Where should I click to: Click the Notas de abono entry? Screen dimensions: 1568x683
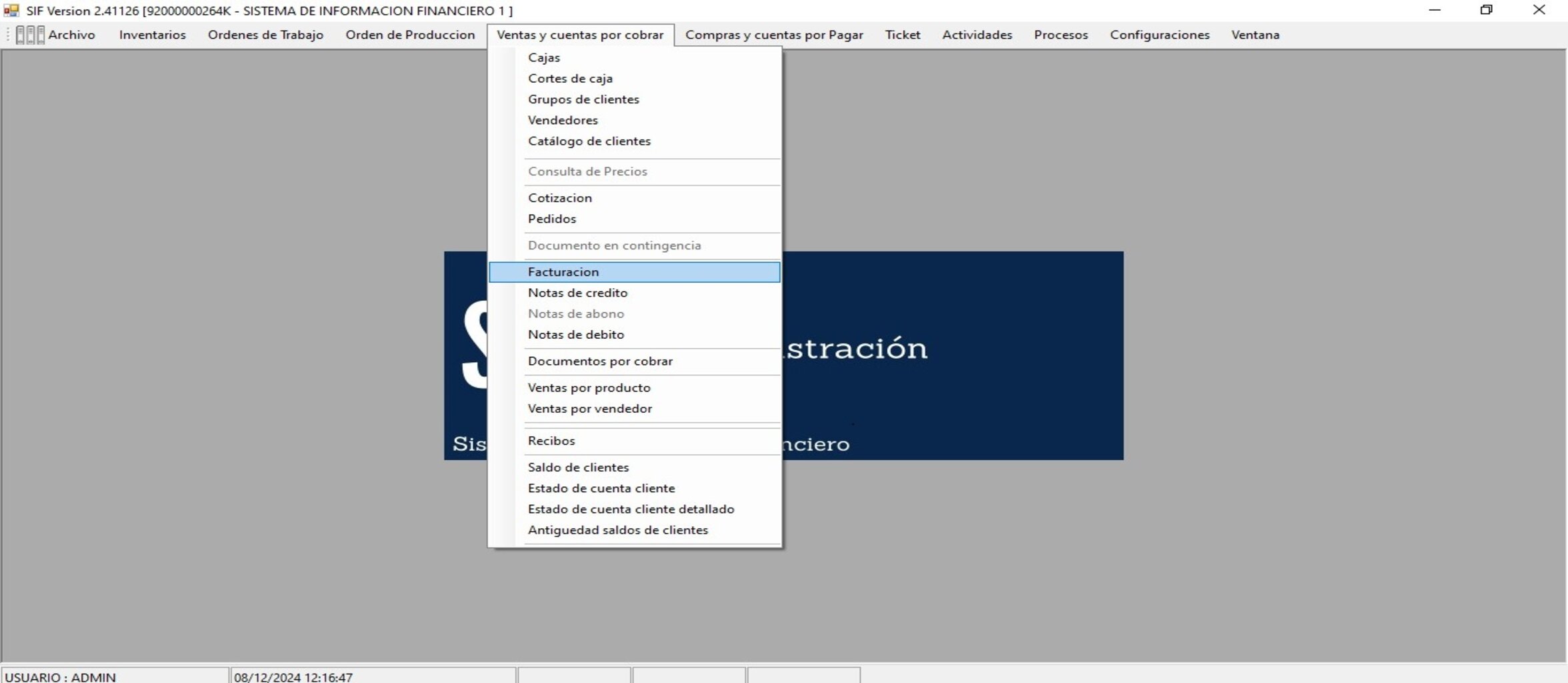(x=635, y=313)
